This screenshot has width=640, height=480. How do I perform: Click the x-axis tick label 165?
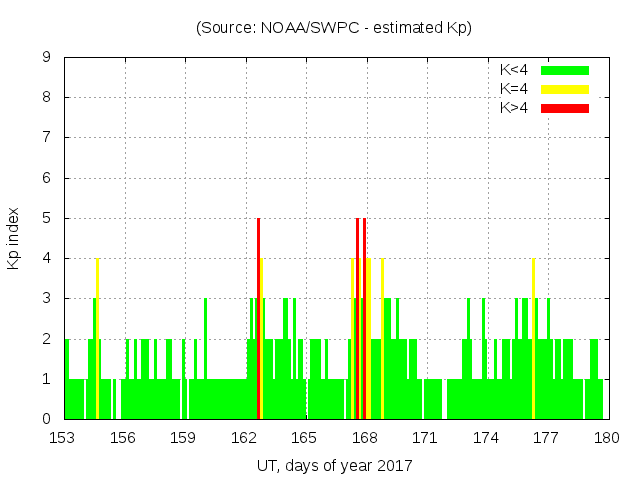[x=304, y=438]
